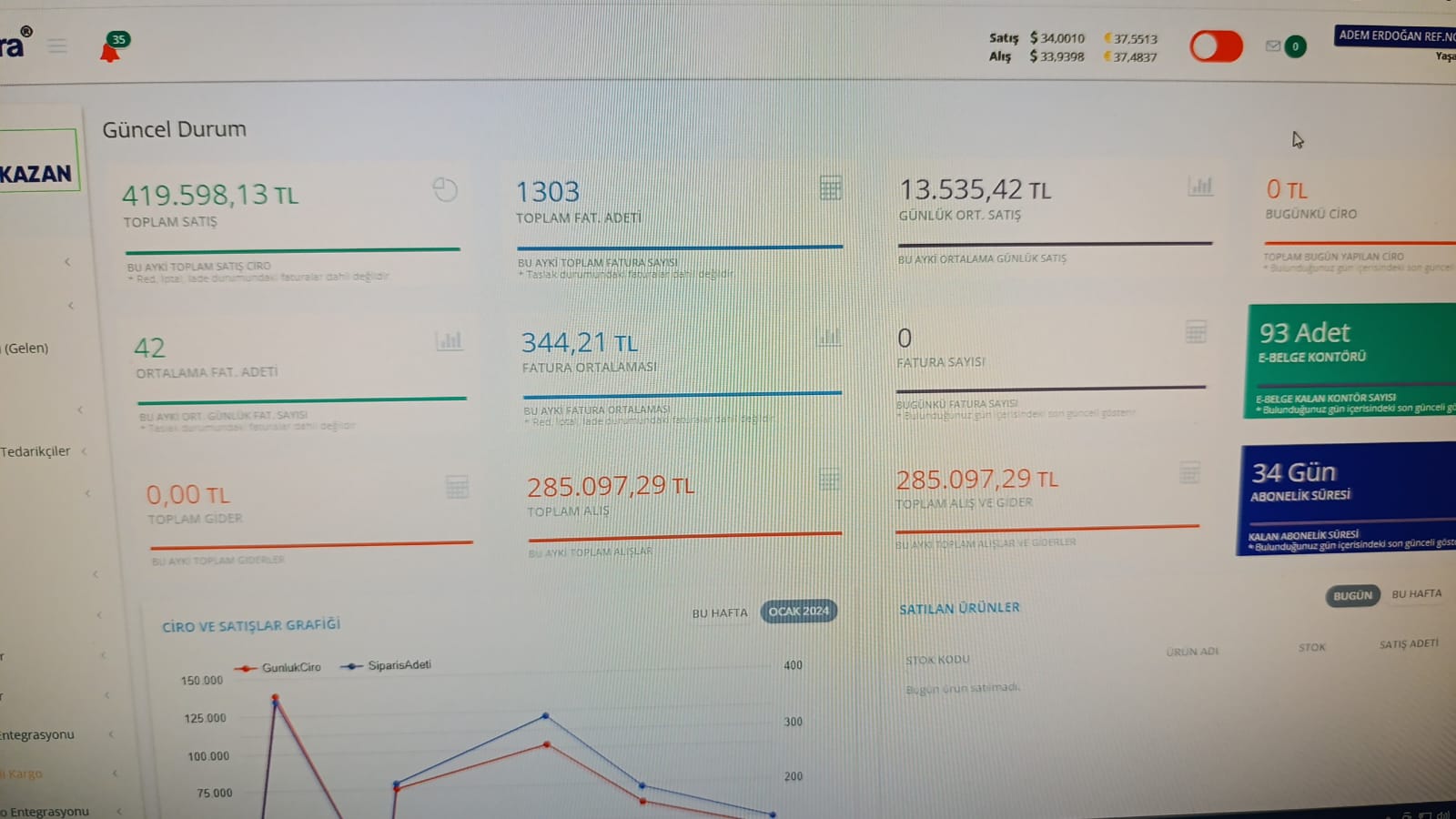Expand the Kargo sidebar chevron
This screenshot has height=819, width=1456.
[x=116, y=773]
